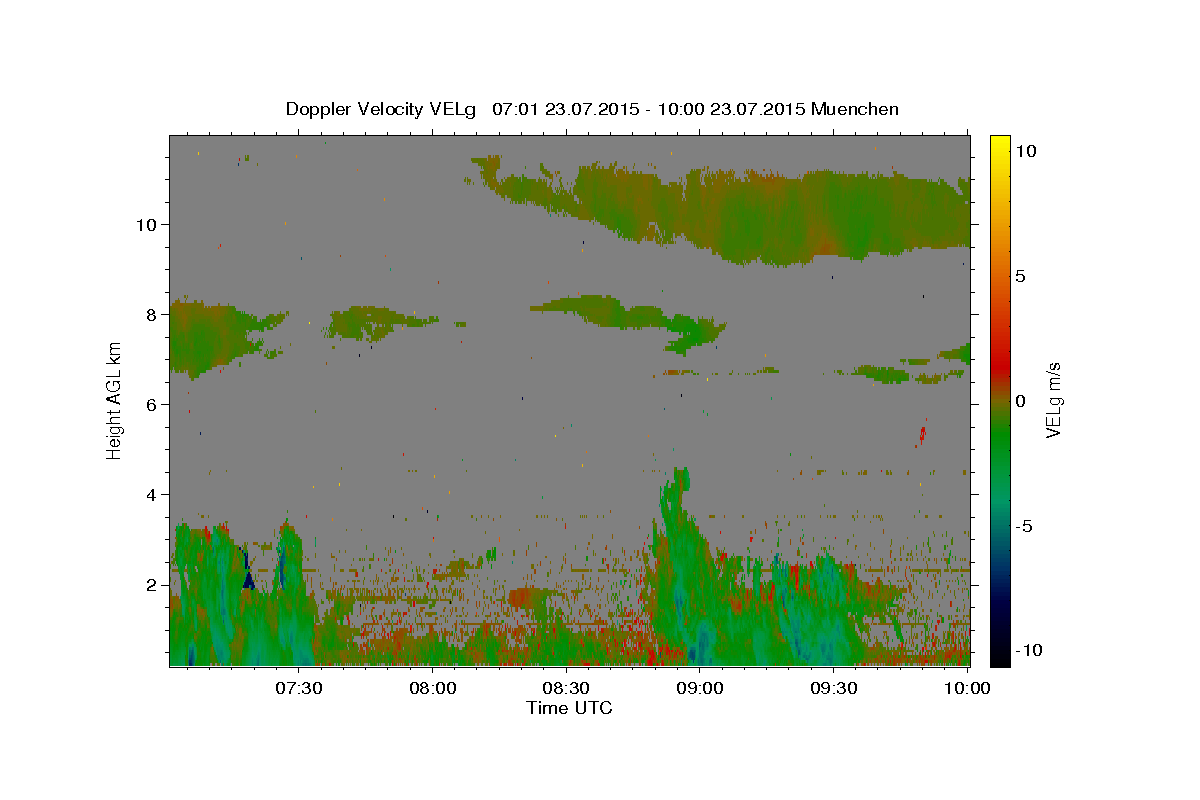Image resolution: width=1200 pixels, height=800 pixels.
Task: Click the colorbar value 10 label
Action: (x=1025, y=151)
